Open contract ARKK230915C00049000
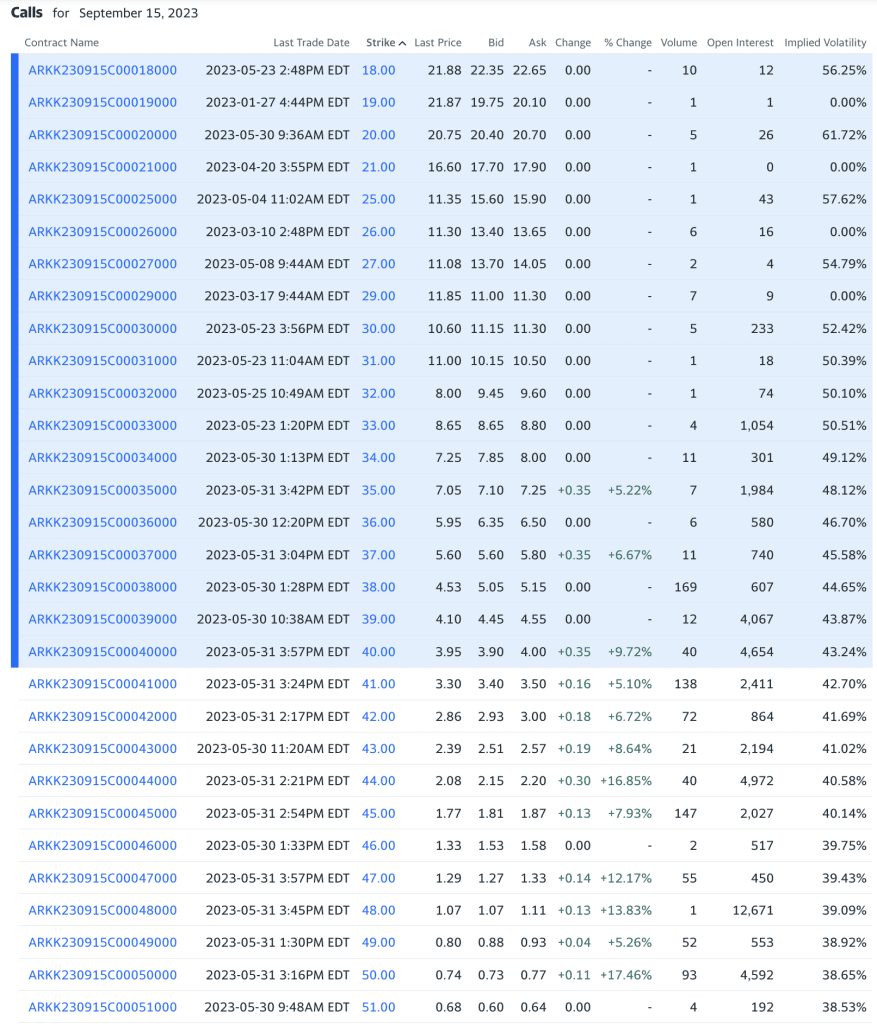This screenshot has height=1024, width=877. tap(103, 942)
